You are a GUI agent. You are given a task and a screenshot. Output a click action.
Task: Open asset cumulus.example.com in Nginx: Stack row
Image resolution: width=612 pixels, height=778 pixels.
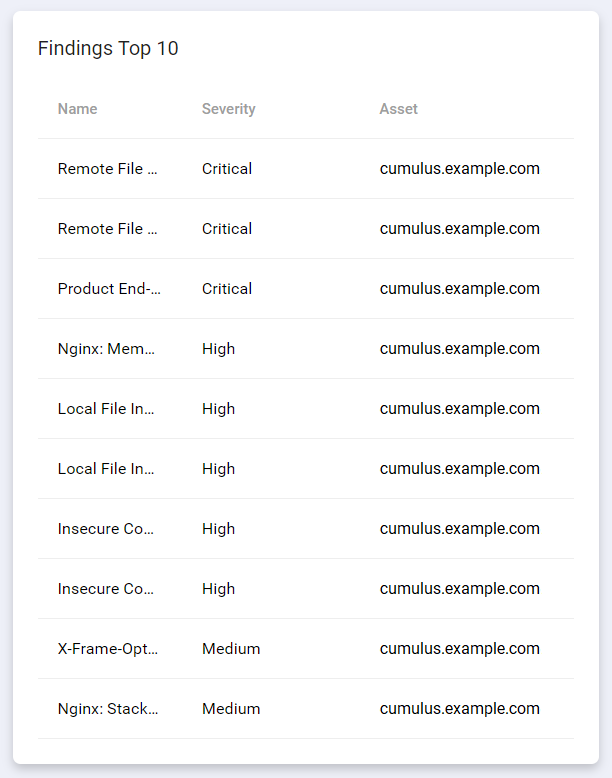point(459,709)
